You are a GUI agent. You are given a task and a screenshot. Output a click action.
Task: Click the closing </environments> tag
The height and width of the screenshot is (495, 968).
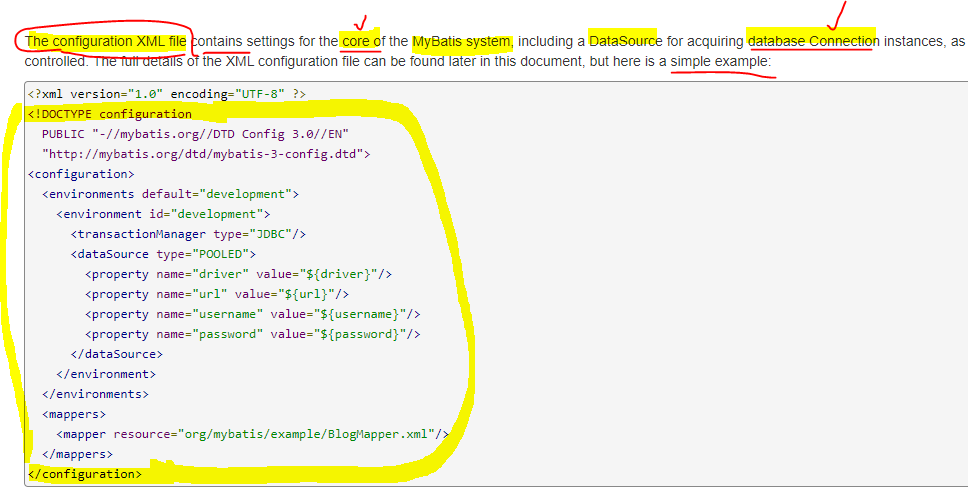[95, 394]
